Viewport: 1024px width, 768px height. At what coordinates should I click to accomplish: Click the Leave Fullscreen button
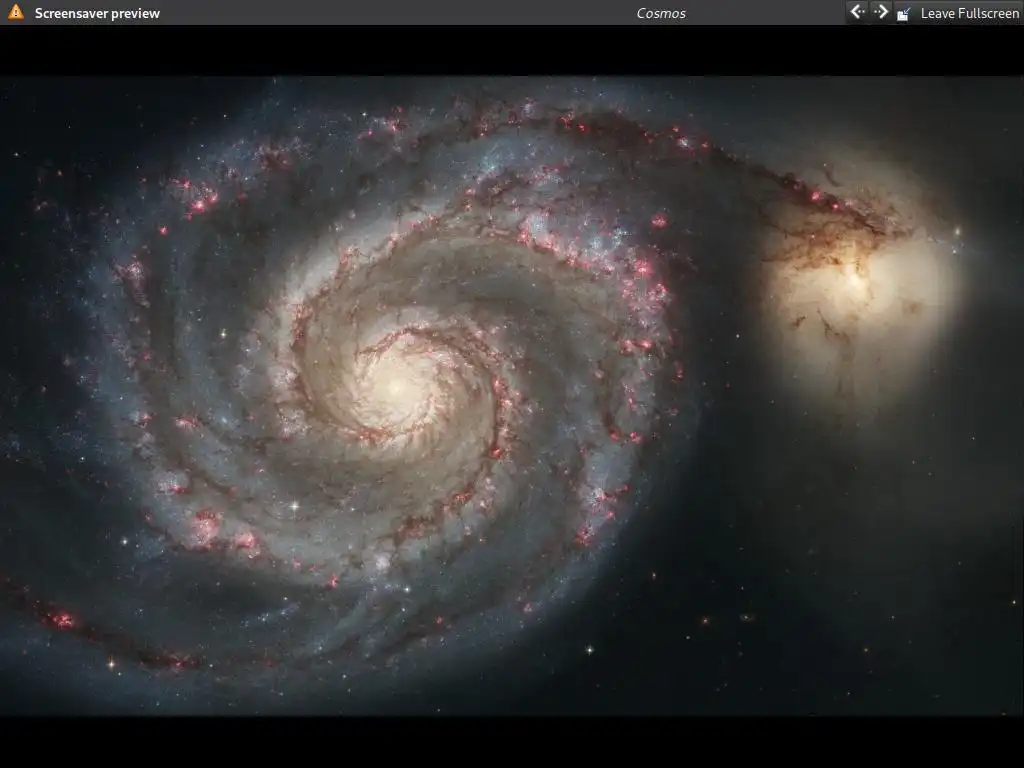click(x=957, y=13)
